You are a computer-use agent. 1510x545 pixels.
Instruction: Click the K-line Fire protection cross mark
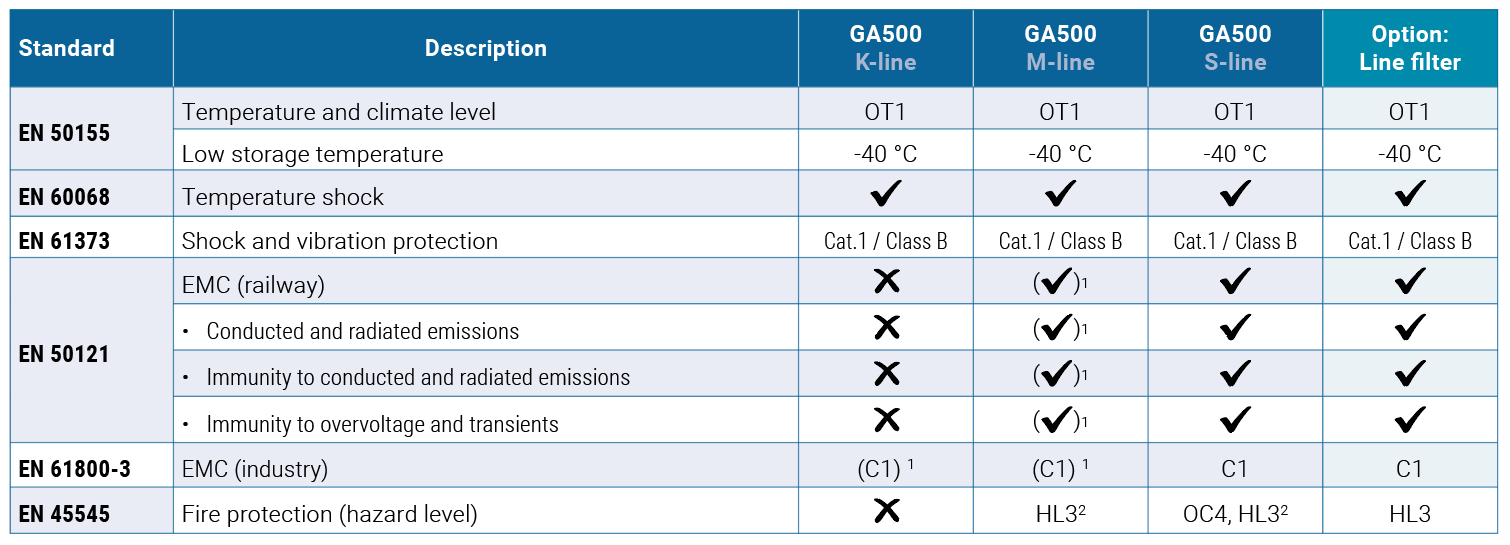click(x=886, y=511)
